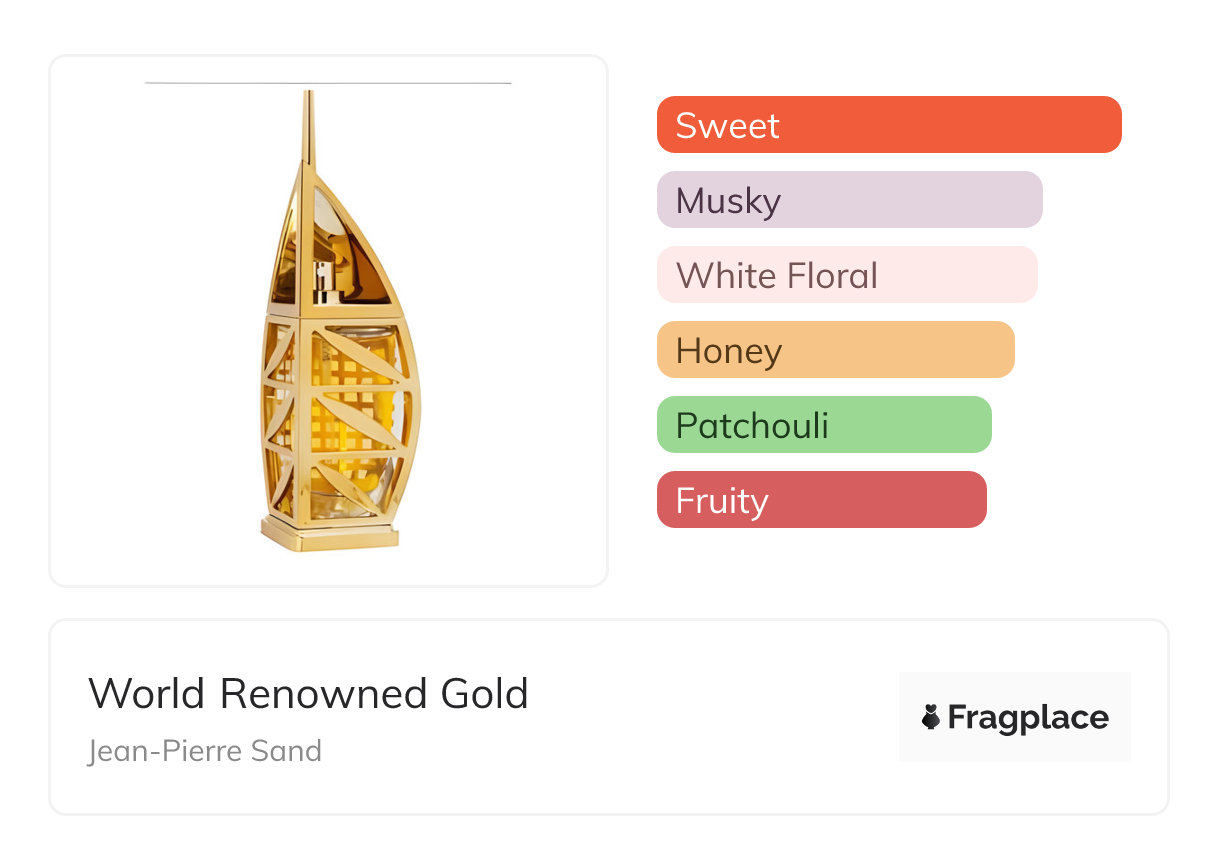
Task: Click the "Fruity" text label
Action: (722, 500)
